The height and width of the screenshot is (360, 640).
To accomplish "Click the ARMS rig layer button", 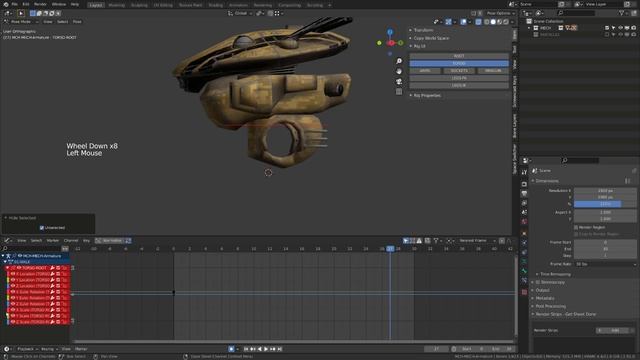I will 425,71.
